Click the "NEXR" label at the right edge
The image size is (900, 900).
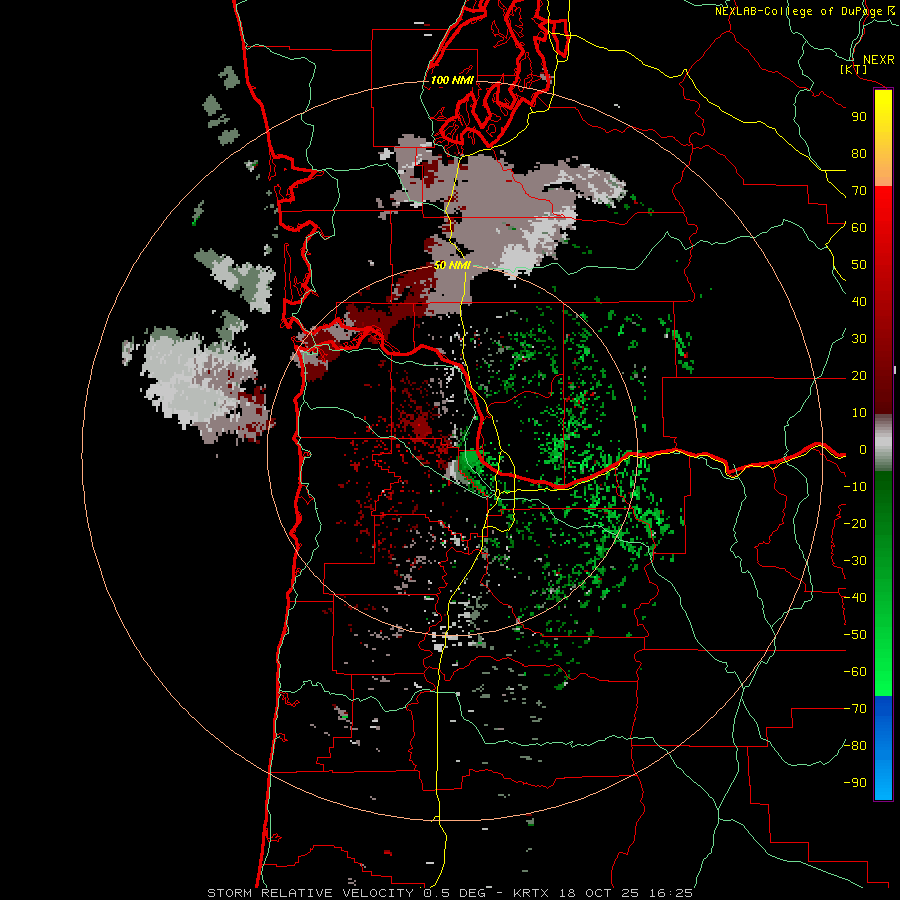[x=879, y=60]
